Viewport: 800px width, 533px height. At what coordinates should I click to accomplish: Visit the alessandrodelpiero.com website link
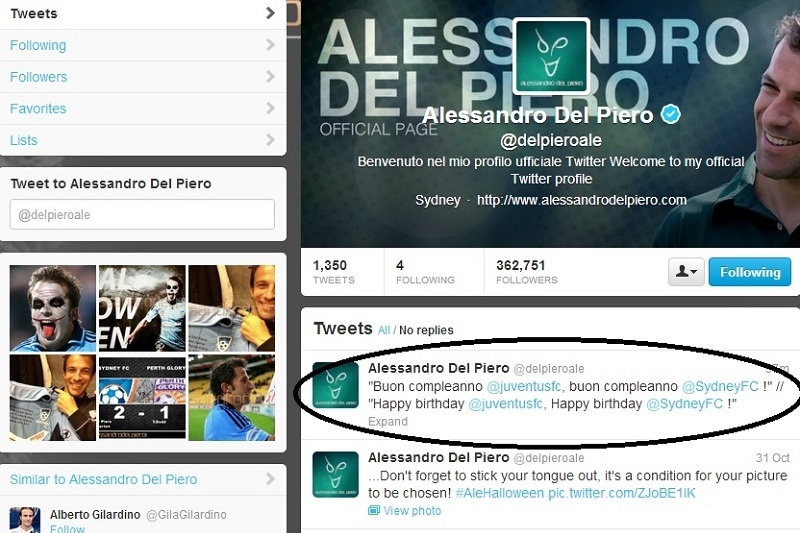[582, 200]
